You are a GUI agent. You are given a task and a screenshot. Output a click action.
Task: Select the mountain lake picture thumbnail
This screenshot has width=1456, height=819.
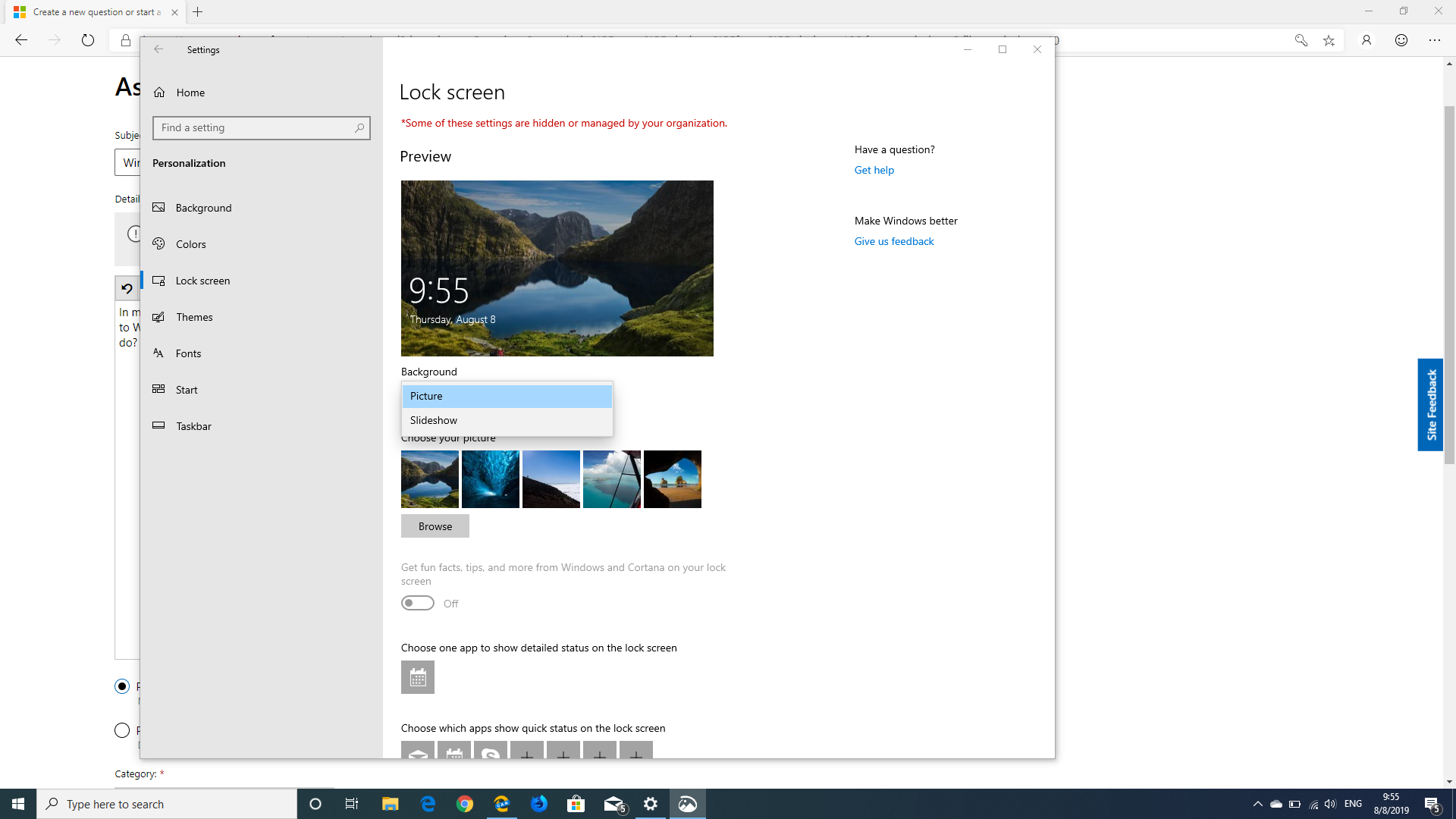click(x=430, y=479)
